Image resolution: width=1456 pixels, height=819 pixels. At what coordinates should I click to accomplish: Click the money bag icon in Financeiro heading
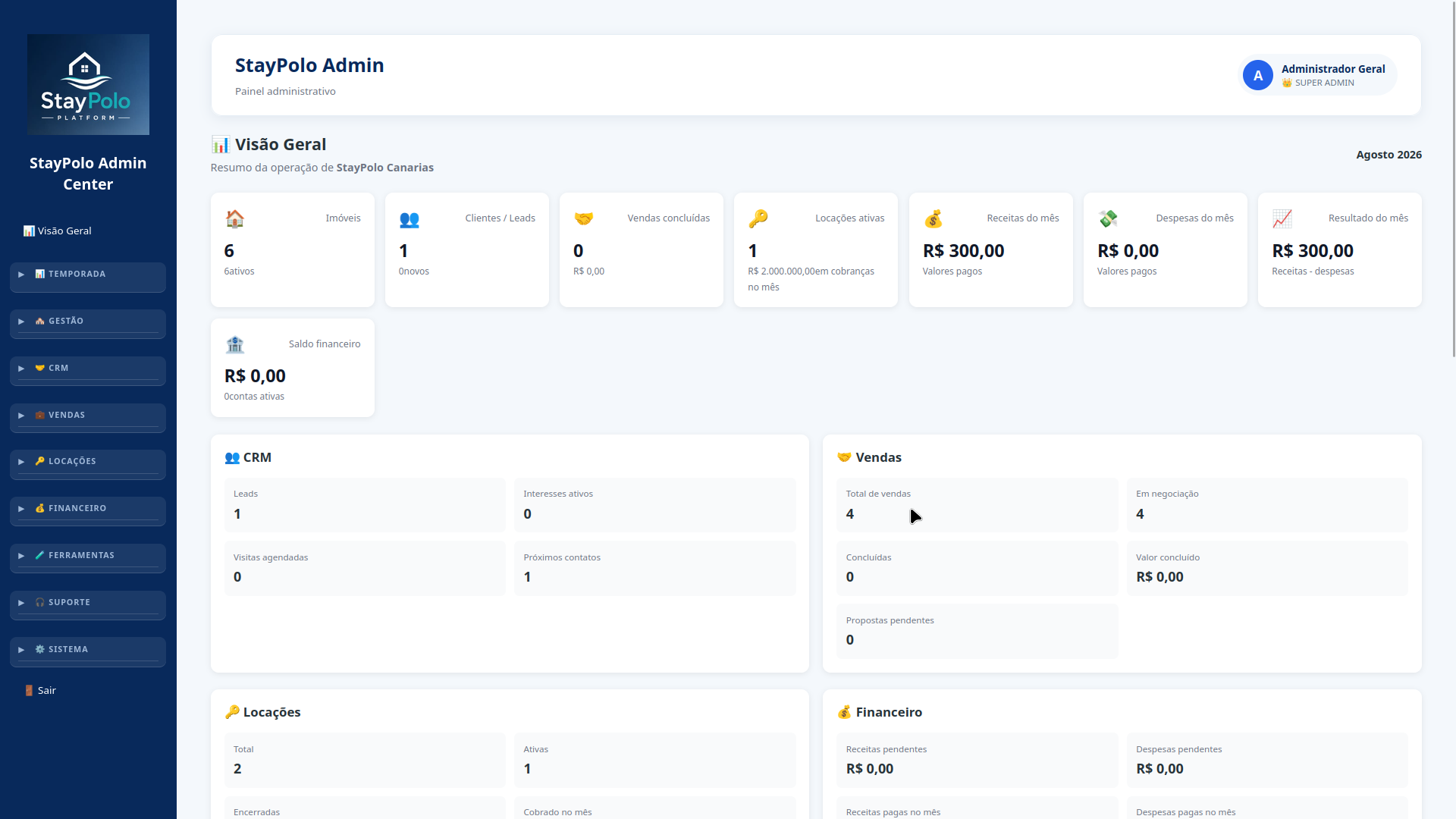844,712
